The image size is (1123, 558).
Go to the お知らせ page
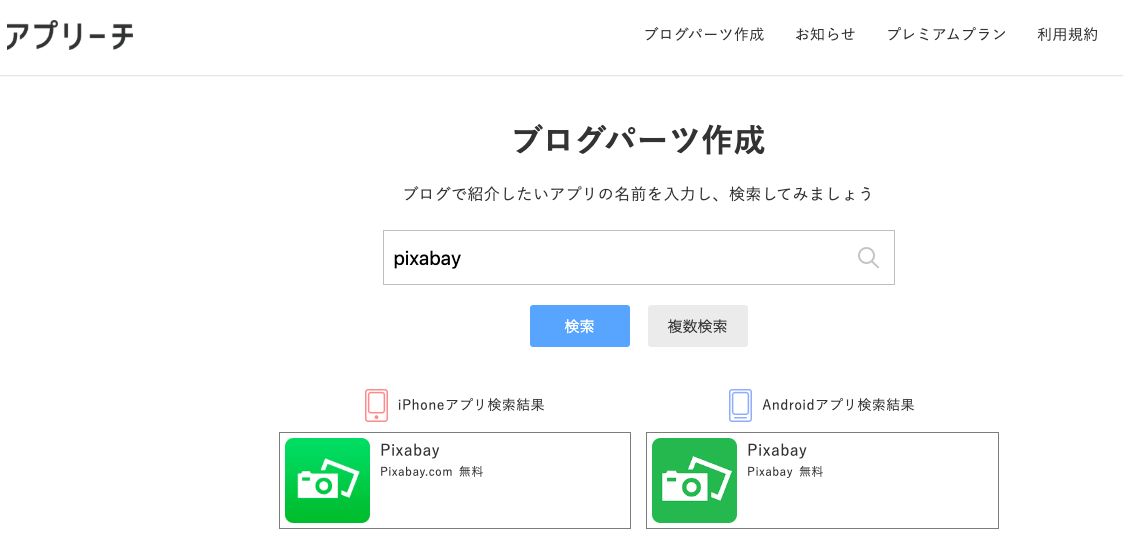click(825, 34)
